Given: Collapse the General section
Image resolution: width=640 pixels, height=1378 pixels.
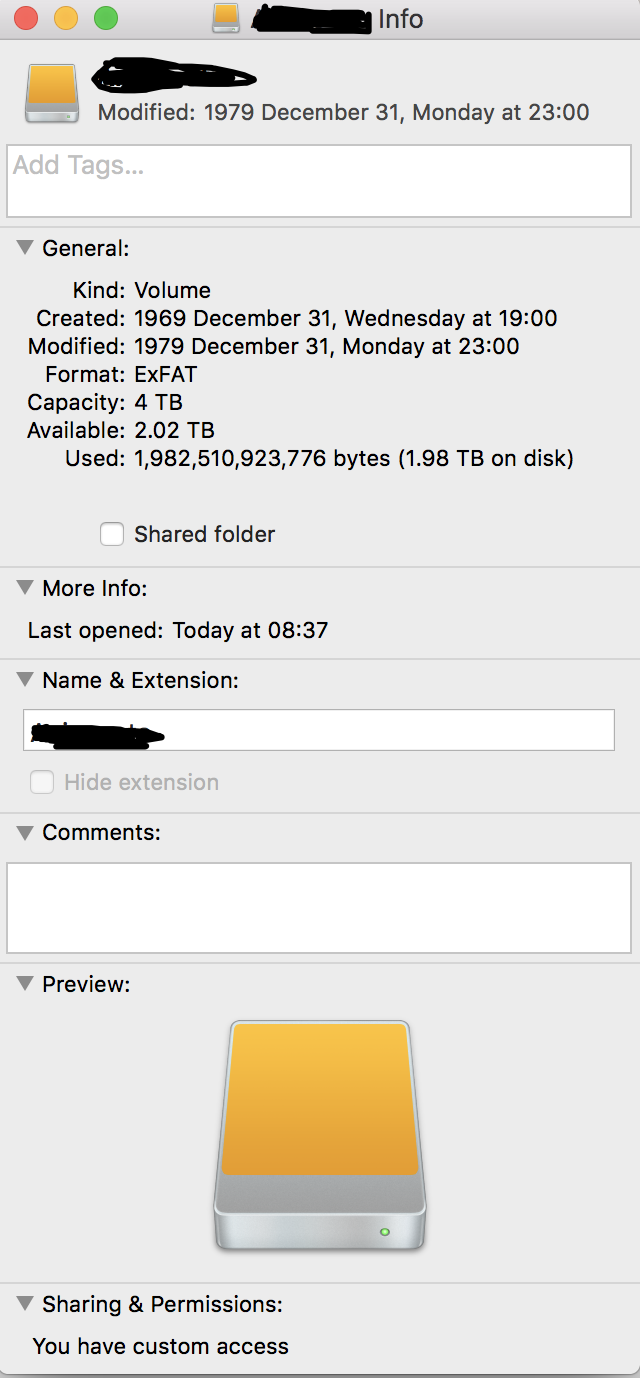Looking at the screenshot, I should (26, 248).
